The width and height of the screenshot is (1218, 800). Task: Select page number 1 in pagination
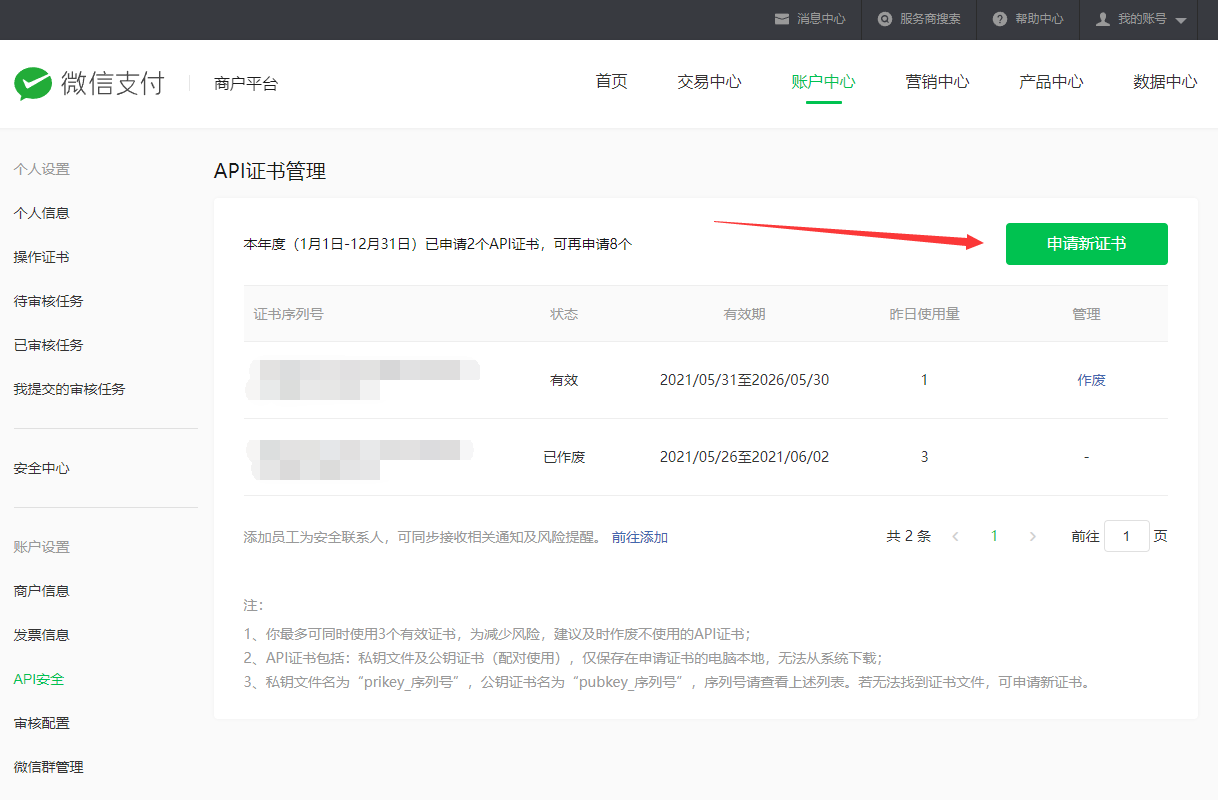(x=994, y=536)
